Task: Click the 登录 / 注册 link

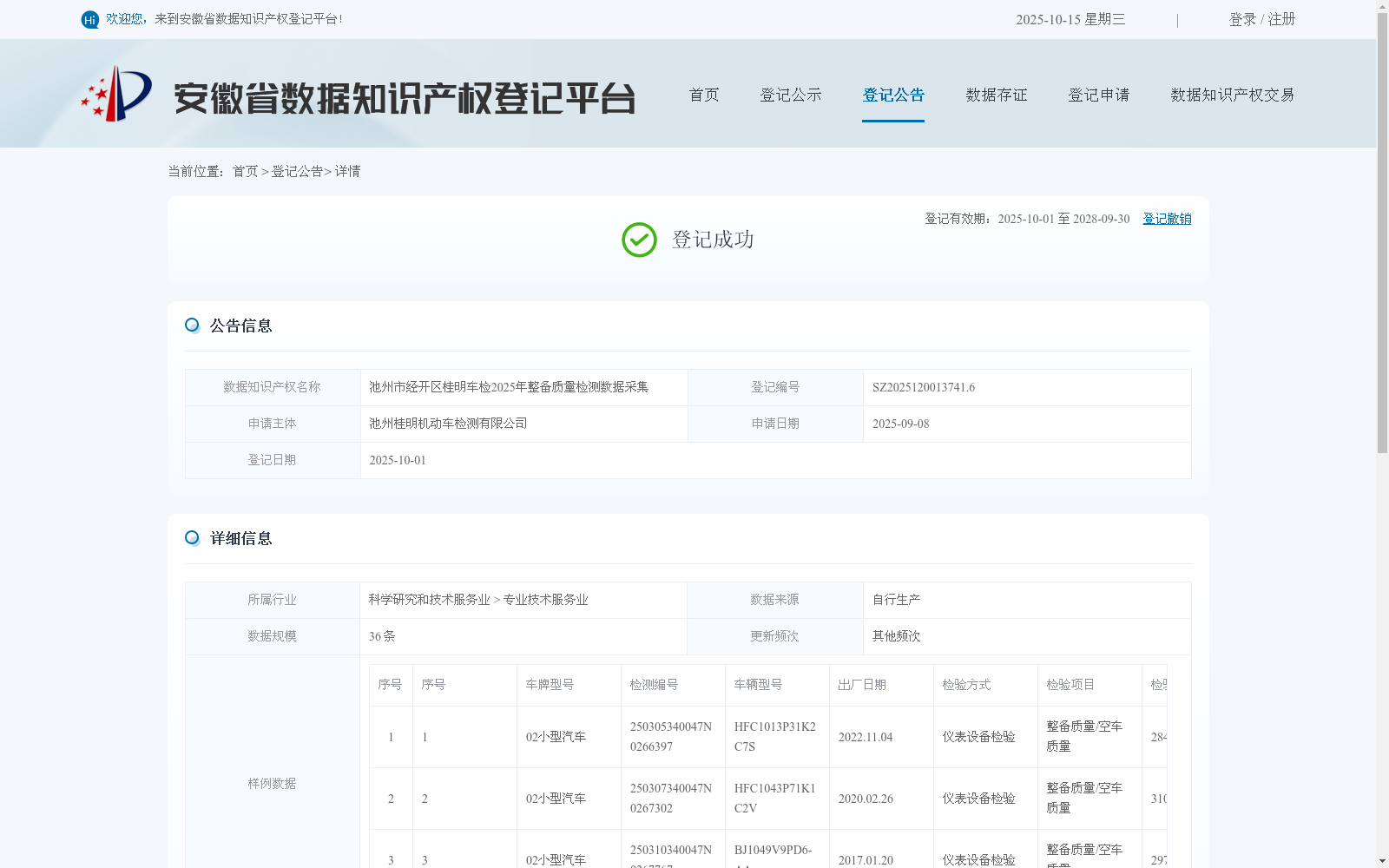Action: (1262, 19)
